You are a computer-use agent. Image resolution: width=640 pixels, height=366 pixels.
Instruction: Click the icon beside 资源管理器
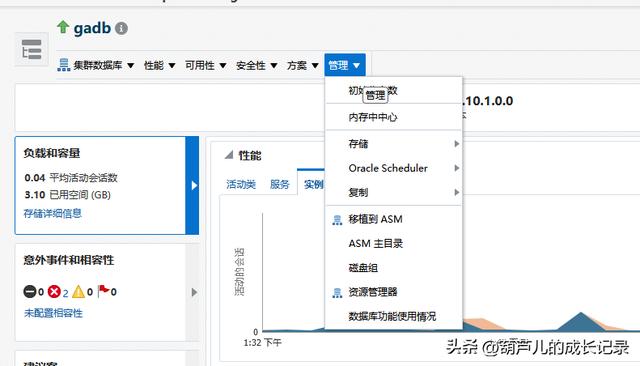[337, 293]
